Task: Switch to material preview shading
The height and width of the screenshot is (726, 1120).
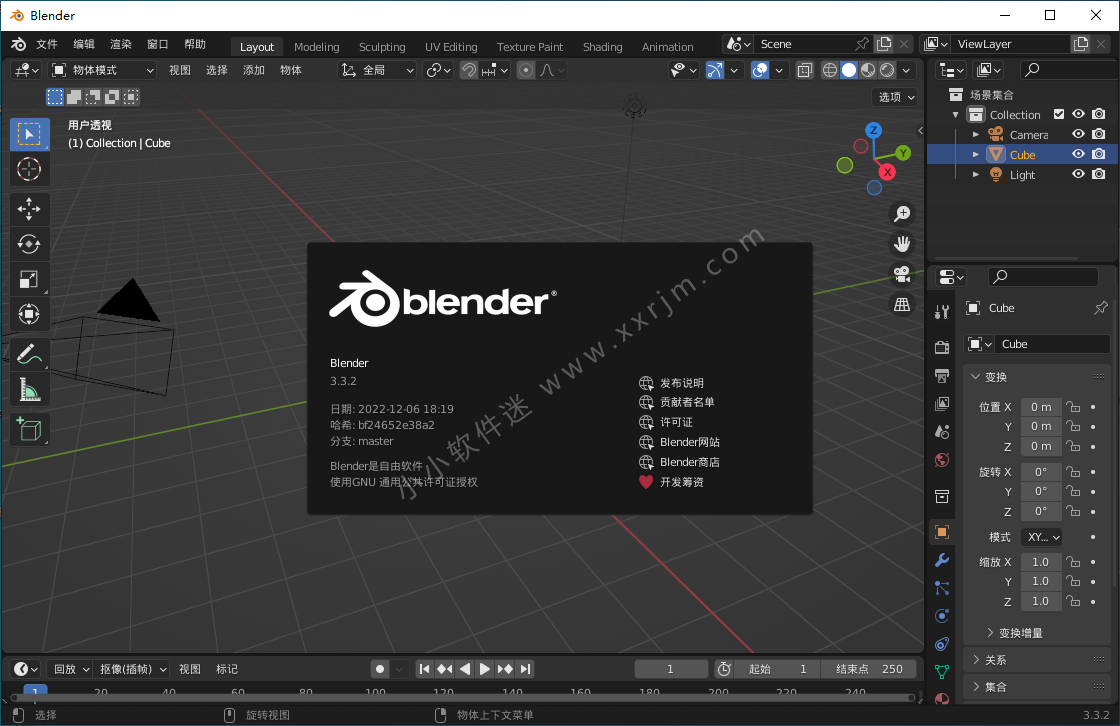Action: pos(868,70)
